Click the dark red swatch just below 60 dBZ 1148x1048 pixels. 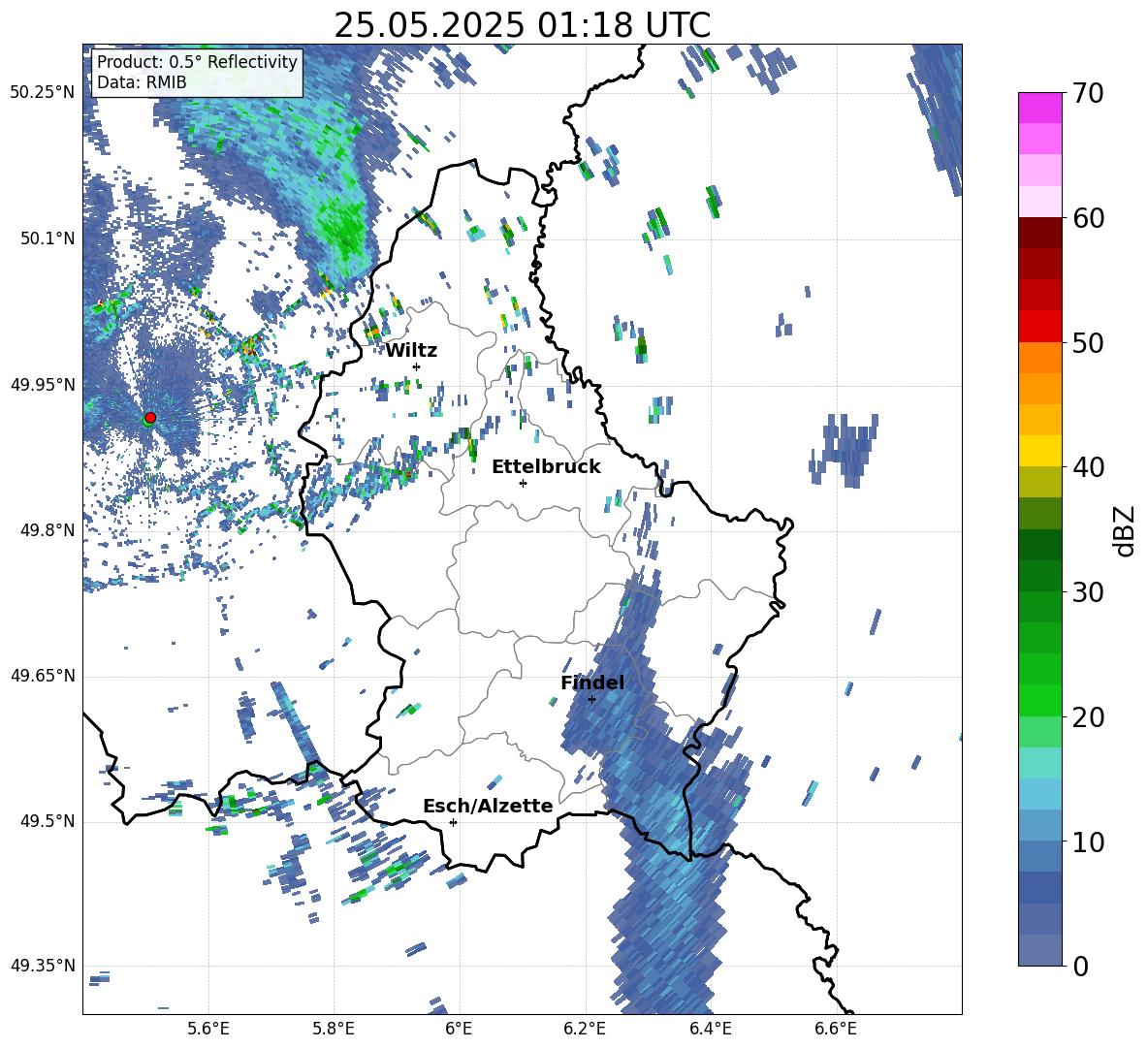pyautogui.click(x=1039, y=233)
